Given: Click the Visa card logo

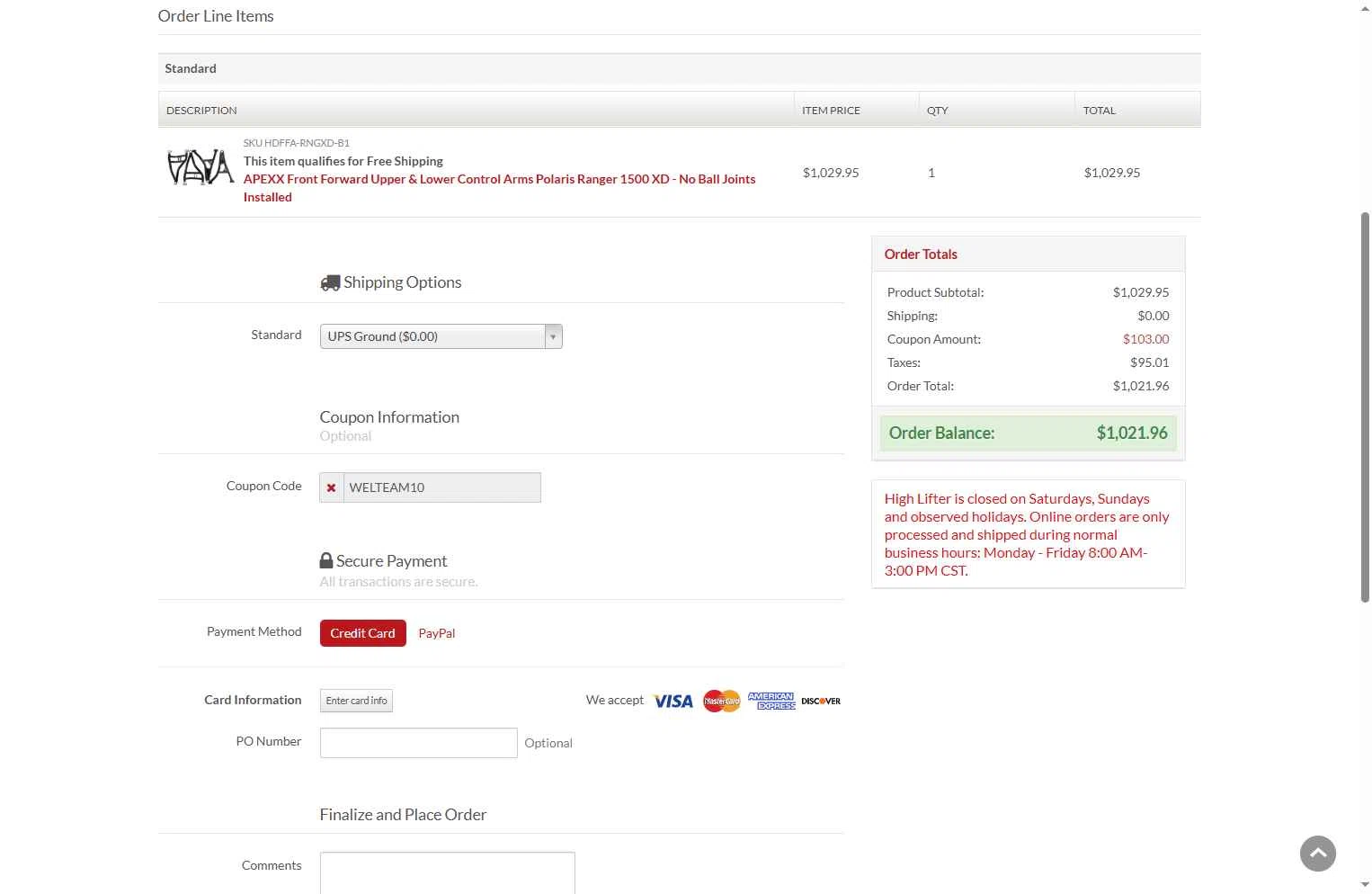Looking at the screenshot, I should tap(673, 702).
